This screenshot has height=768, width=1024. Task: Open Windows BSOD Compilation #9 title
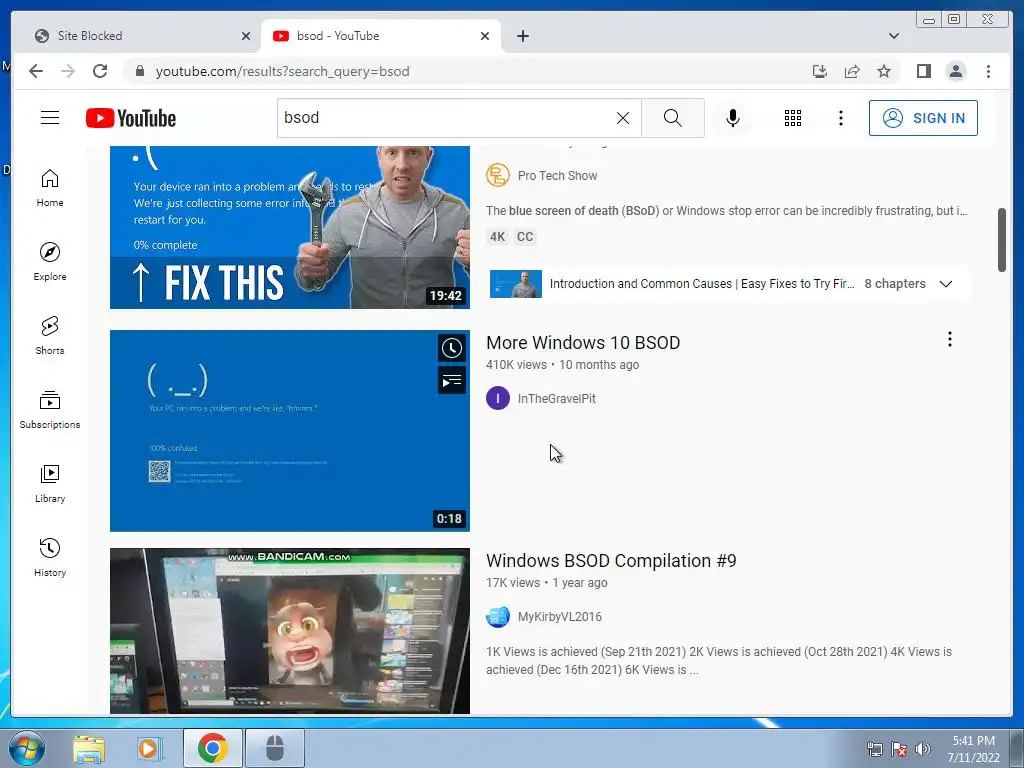coord(611,560)
